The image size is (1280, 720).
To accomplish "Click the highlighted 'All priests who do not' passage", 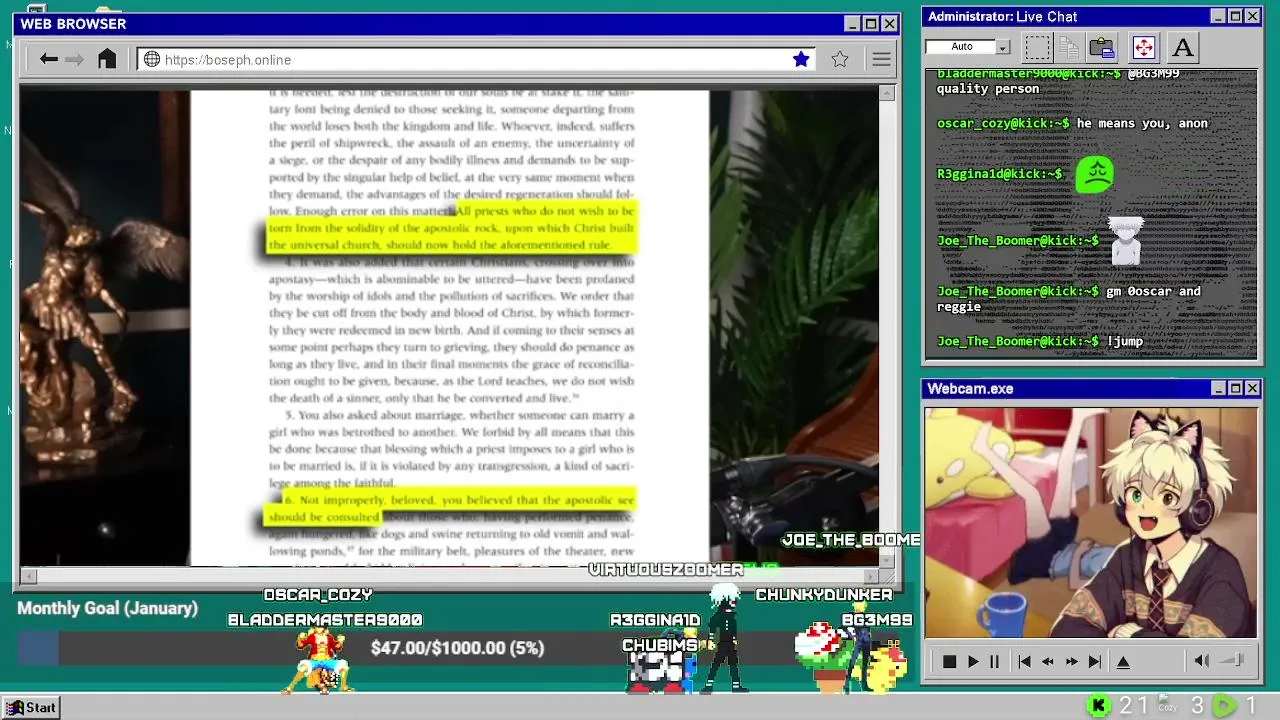I will click(x=451, y=228).
